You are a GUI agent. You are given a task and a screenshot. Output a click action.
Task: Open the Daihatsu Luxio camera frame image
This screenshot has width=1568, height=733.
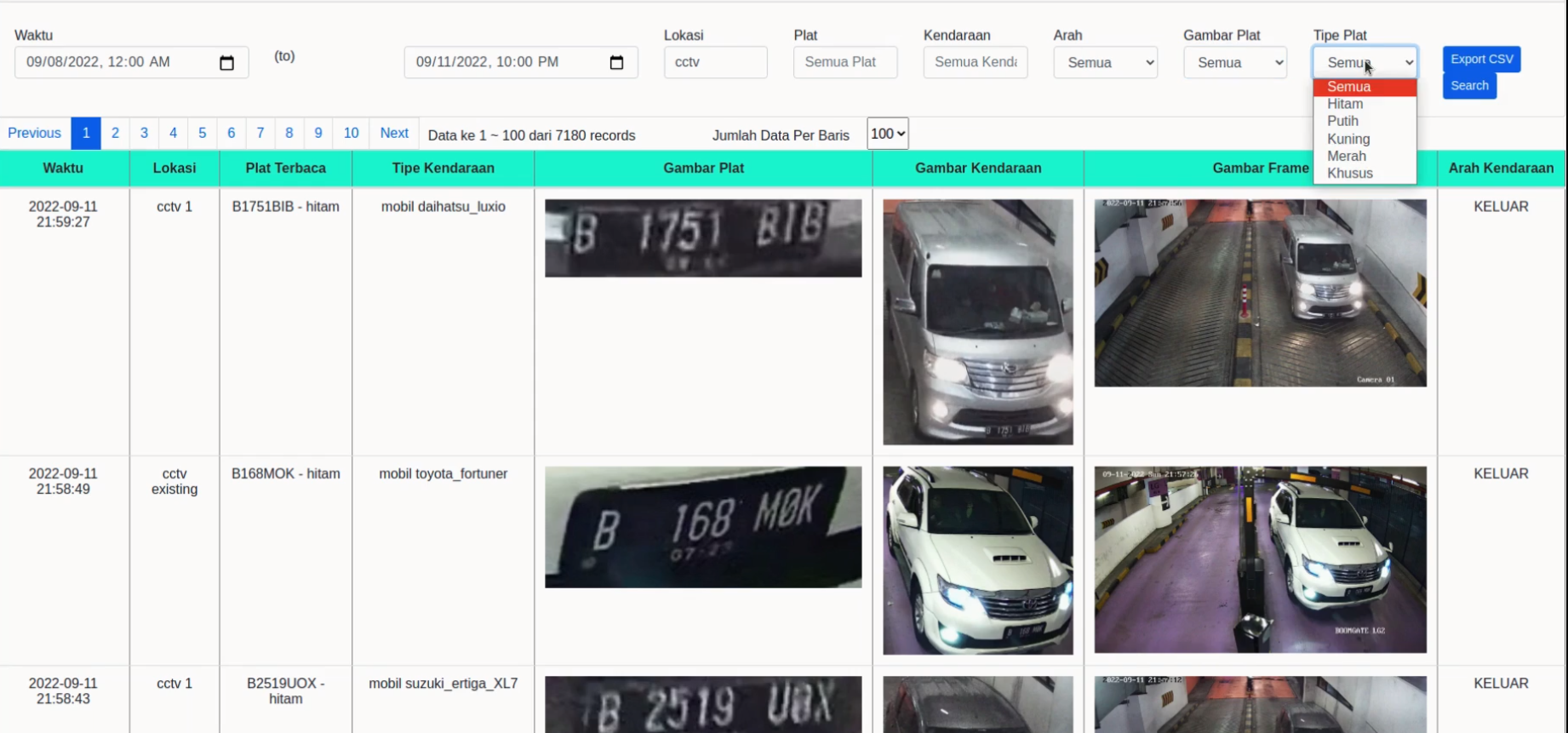(x=1260, y=293)
